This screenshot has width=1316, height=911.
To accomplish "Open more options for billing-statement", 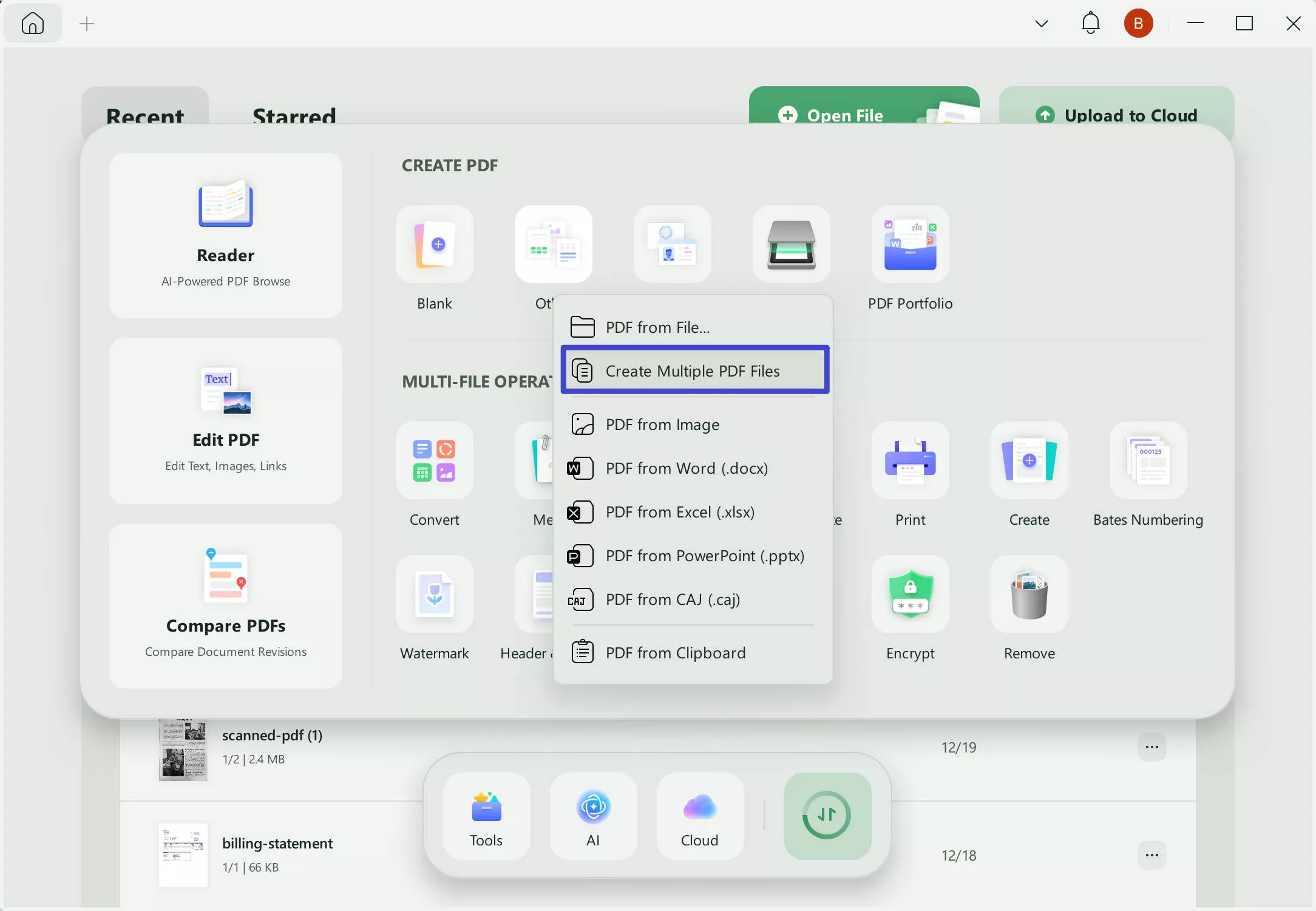I will pos(1151,855).
